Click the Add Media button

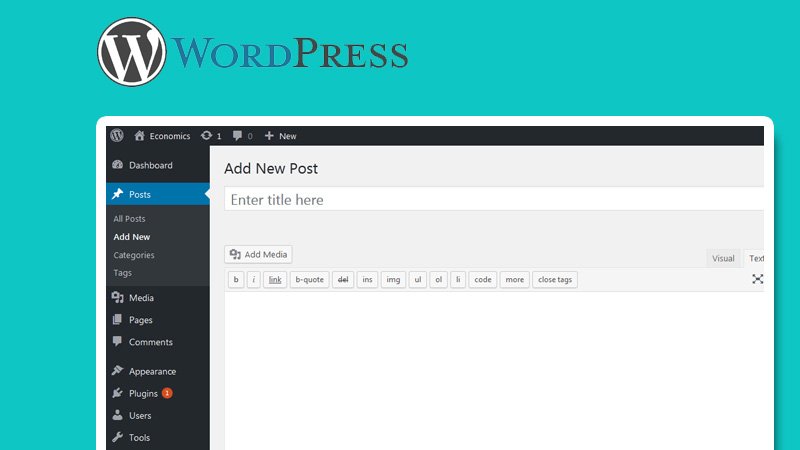coord(258,254)
